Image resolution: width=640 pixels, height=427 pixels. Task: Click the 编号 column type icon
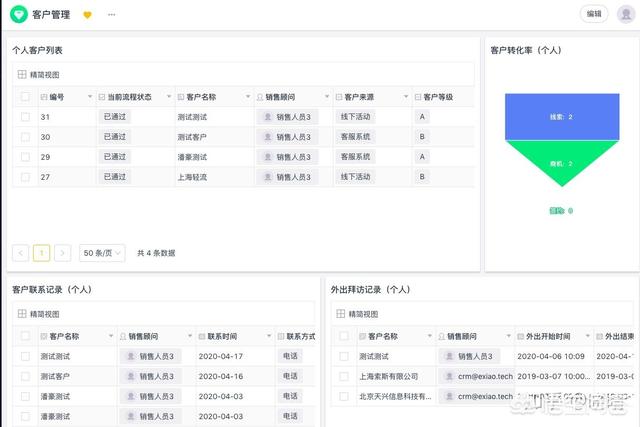click(x=44, y=97)
